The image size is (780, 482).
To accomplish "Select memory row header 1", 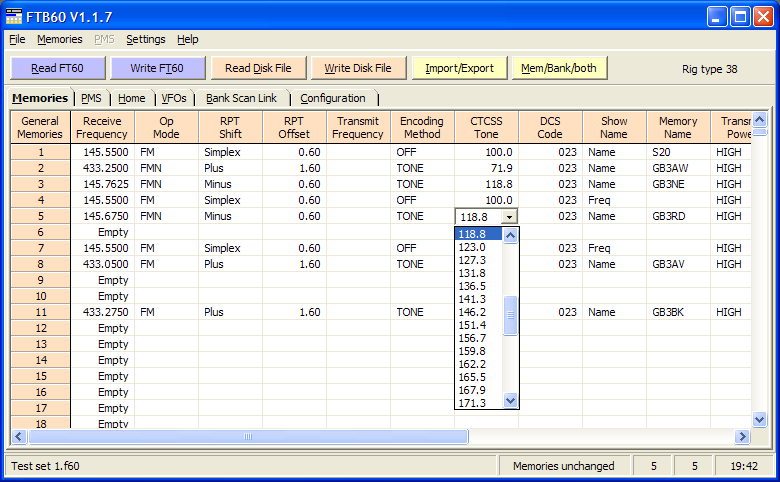I will (40, 152).
